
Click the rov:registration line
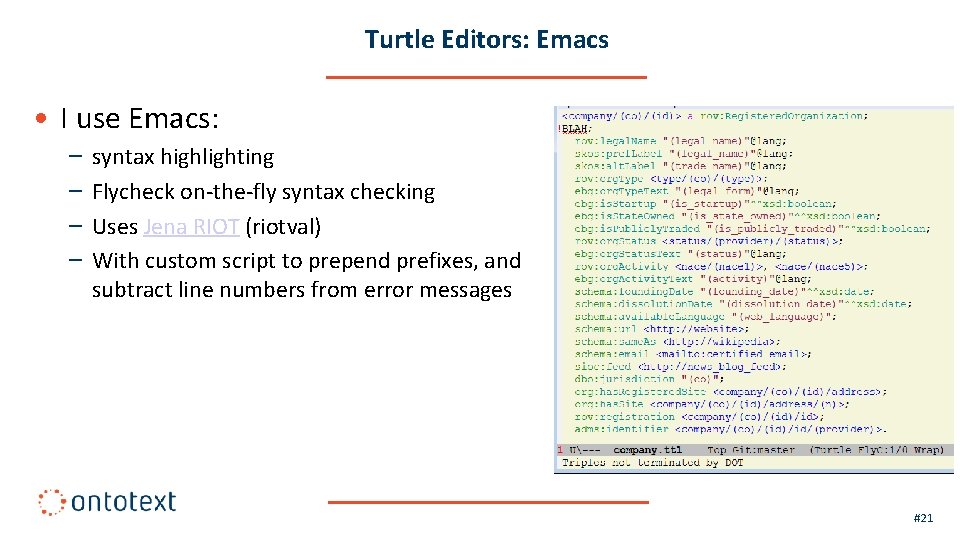[699, 417]
